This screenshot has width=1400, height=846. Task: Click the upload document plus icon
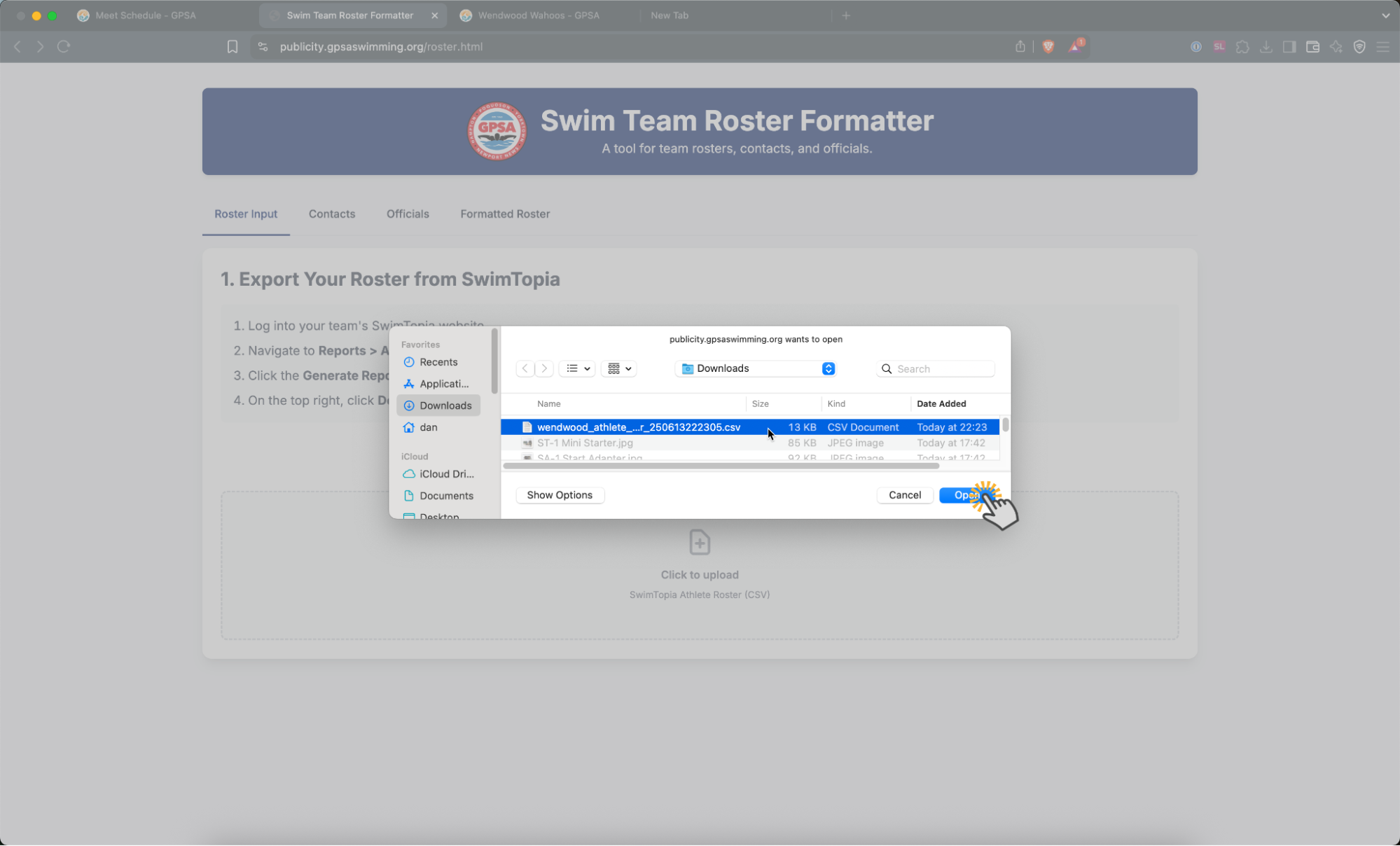(699, 542)
